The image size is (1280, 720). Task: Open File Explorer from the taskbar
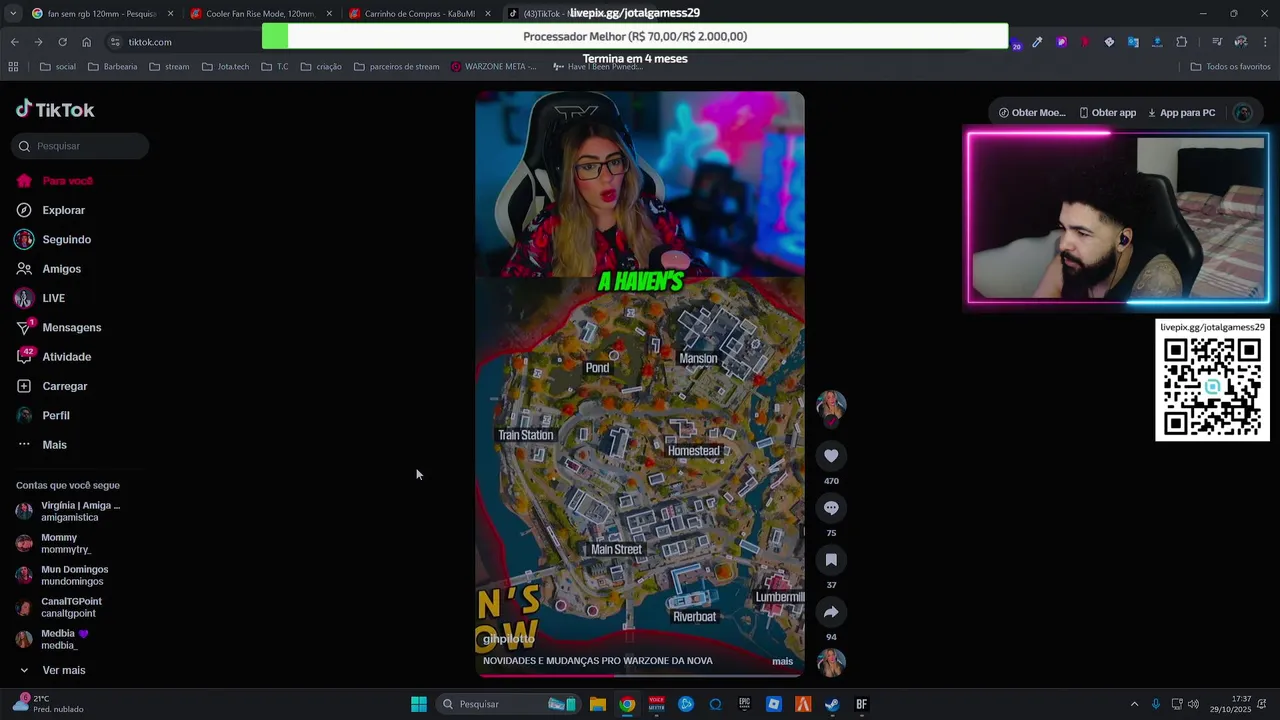click(x=597, y=704)
